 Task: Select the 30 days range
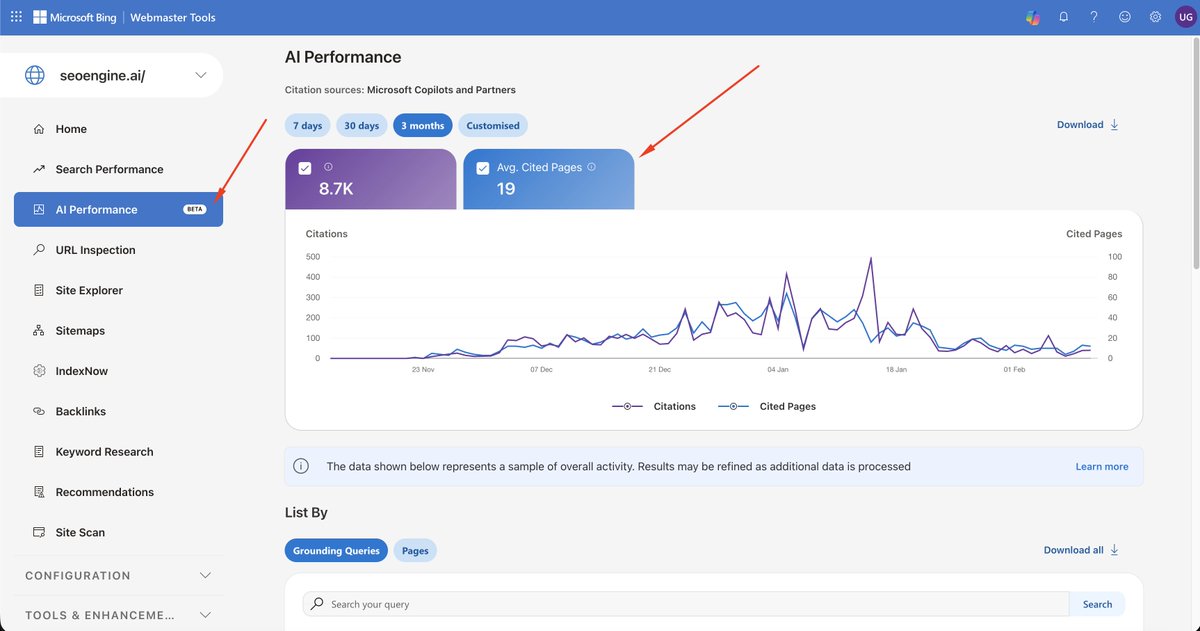coord(362,126)
